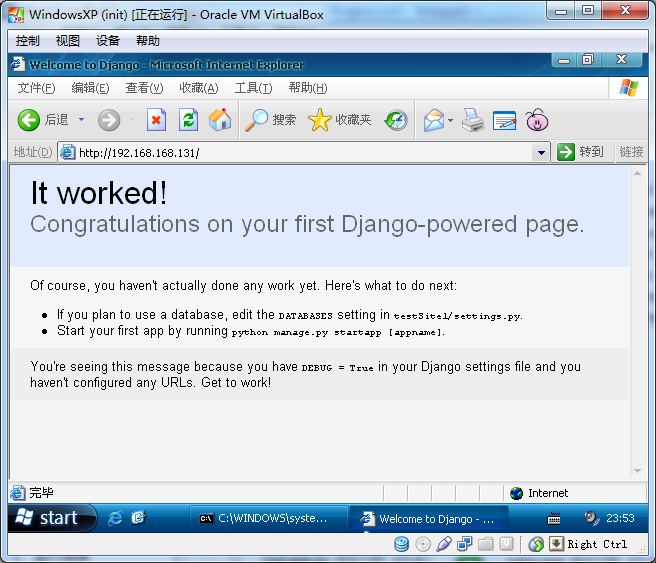Image resolution: width=656 pixels, height=563 pixels.
Task: Click the Windows flag logo in IE
Action: (629, 88)
